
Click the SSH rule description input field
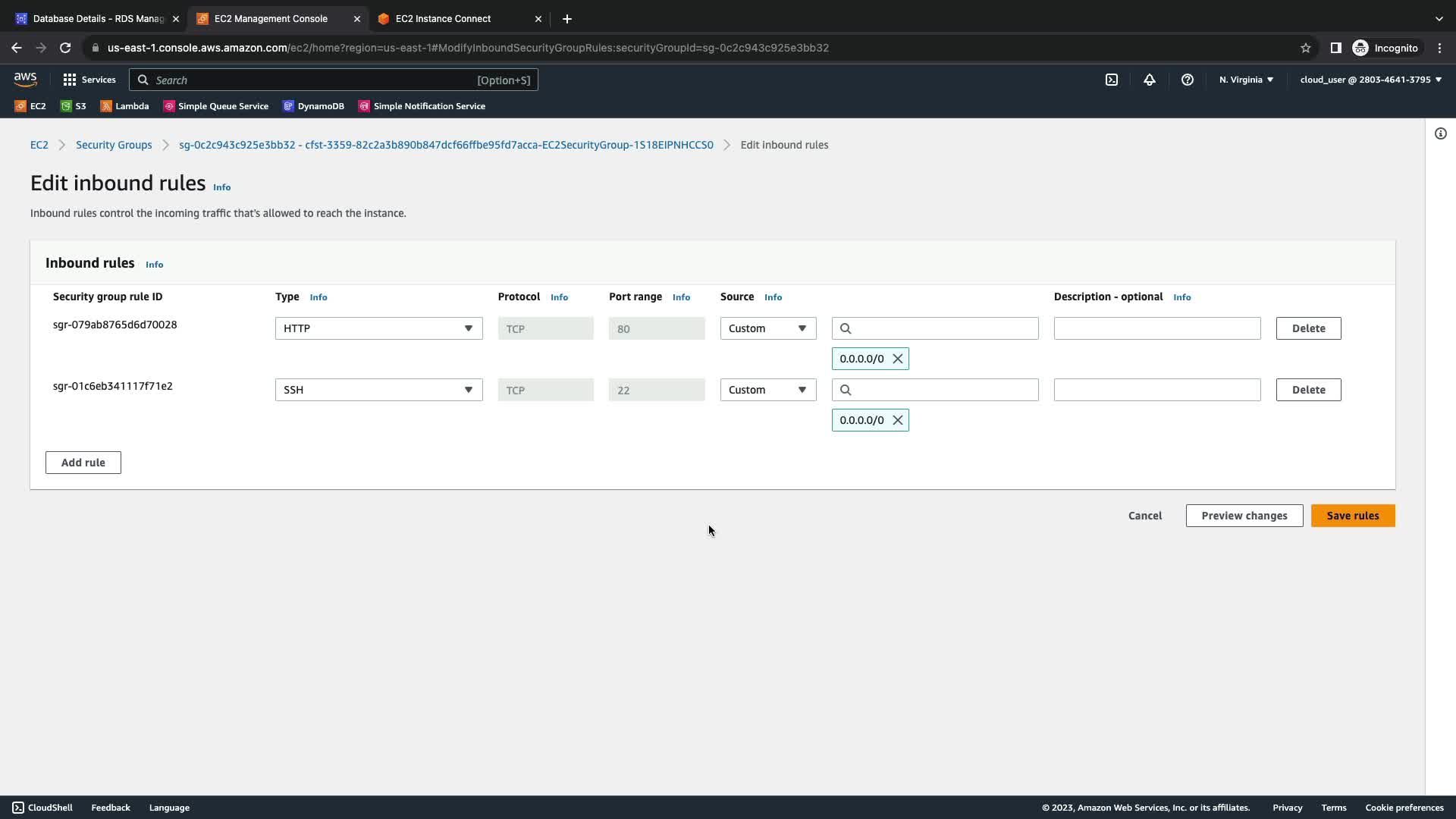pos(1157,390)
